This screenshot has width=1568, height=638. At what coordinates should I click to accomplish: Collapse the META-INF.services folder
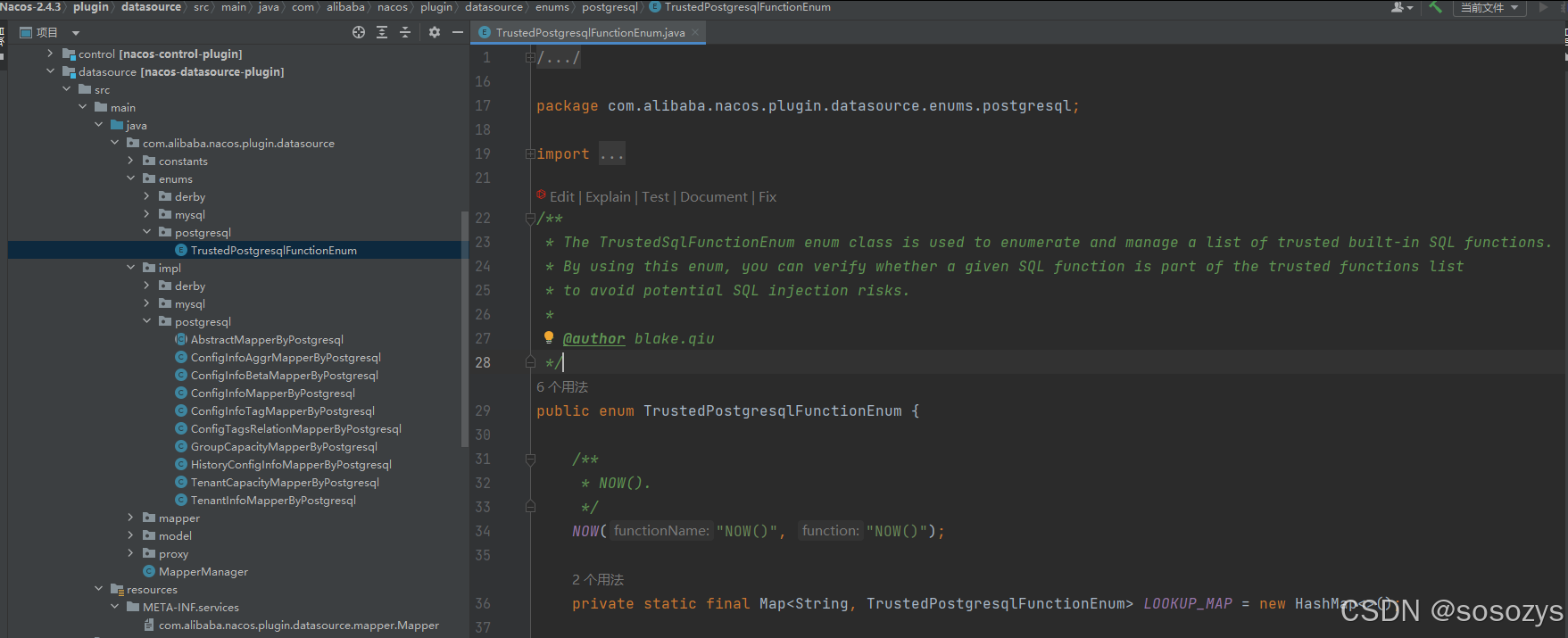pos(114,607)
